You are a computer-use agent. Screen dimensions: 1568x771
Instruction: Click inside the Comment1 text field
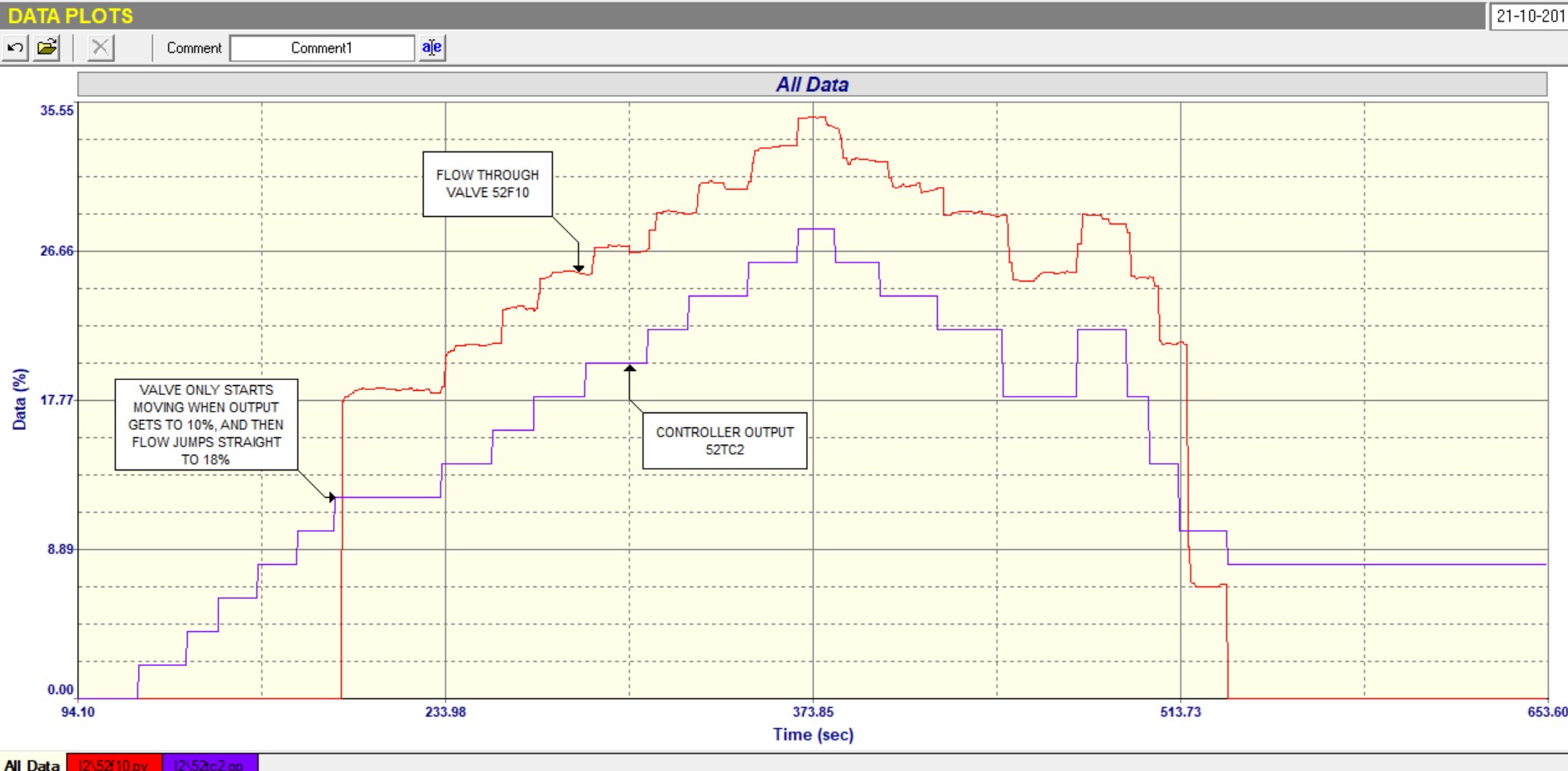pos(321,48)
